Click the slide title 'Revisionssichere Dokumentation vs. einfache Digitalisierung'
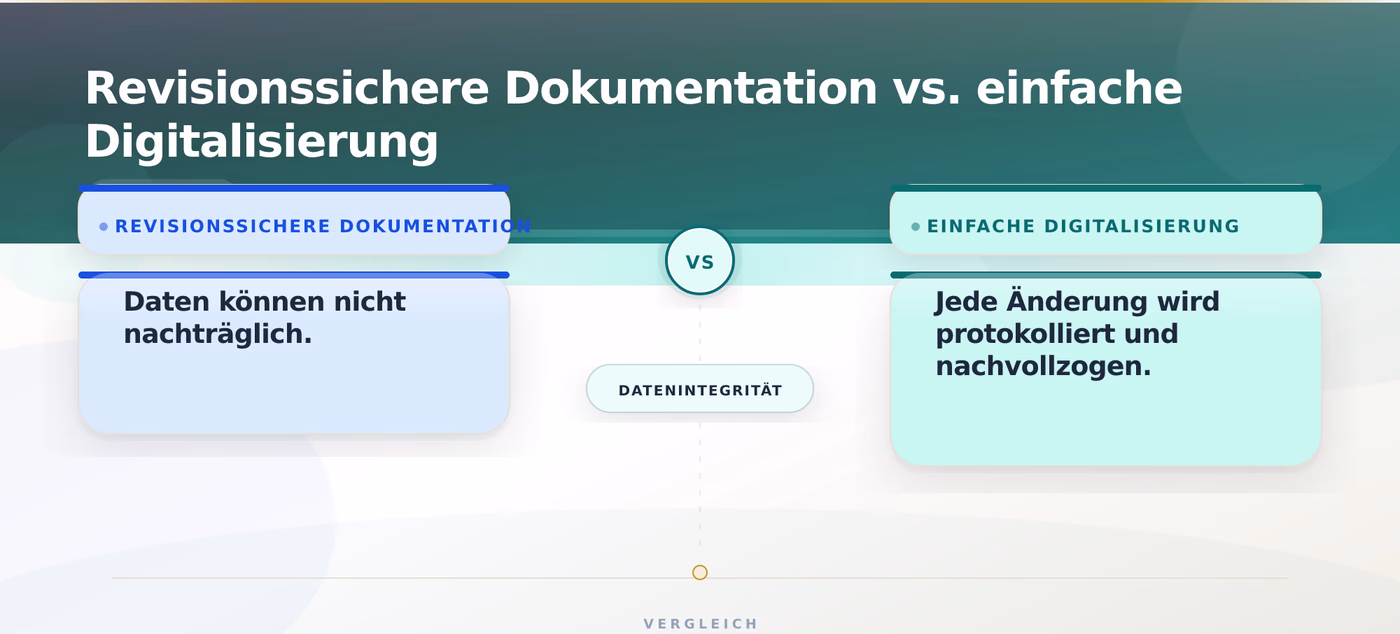The image size is (1400, 634). [633, 115]
